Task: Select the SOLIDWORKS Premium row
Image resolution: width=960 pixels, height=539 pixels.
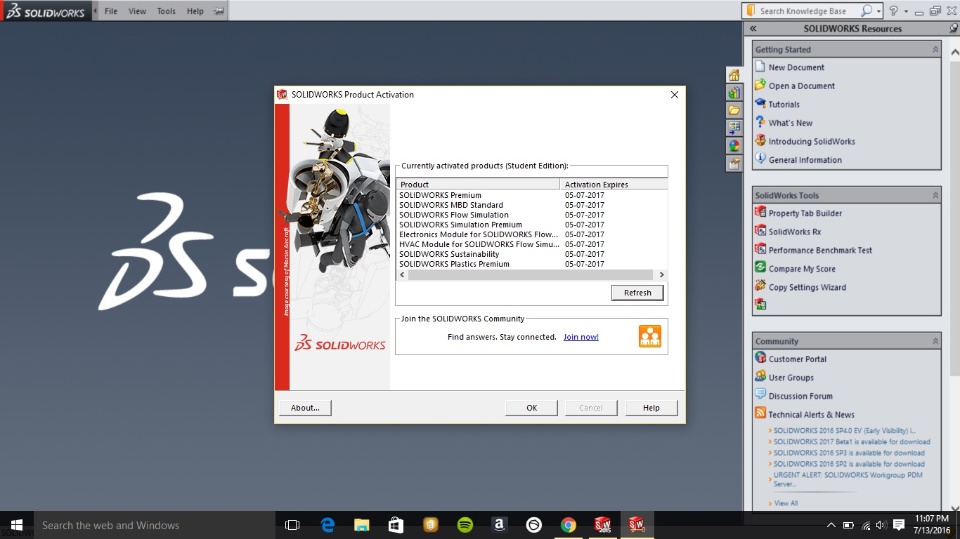Action: tap(531, 195)
